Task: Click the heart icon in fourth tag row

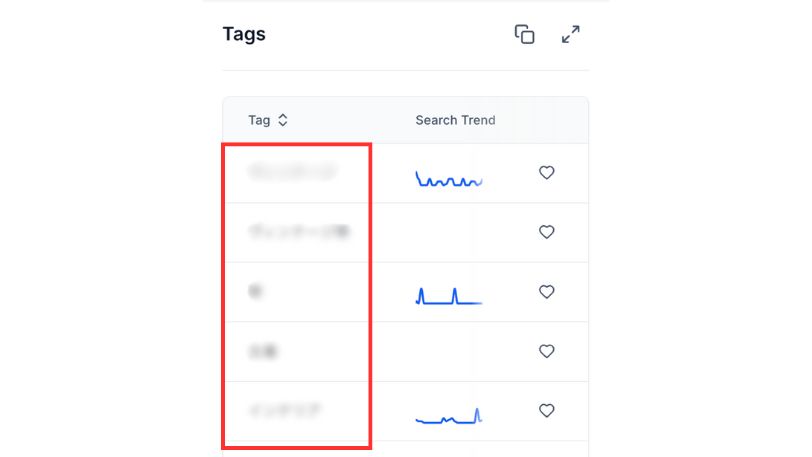Action: pos(546,351)
